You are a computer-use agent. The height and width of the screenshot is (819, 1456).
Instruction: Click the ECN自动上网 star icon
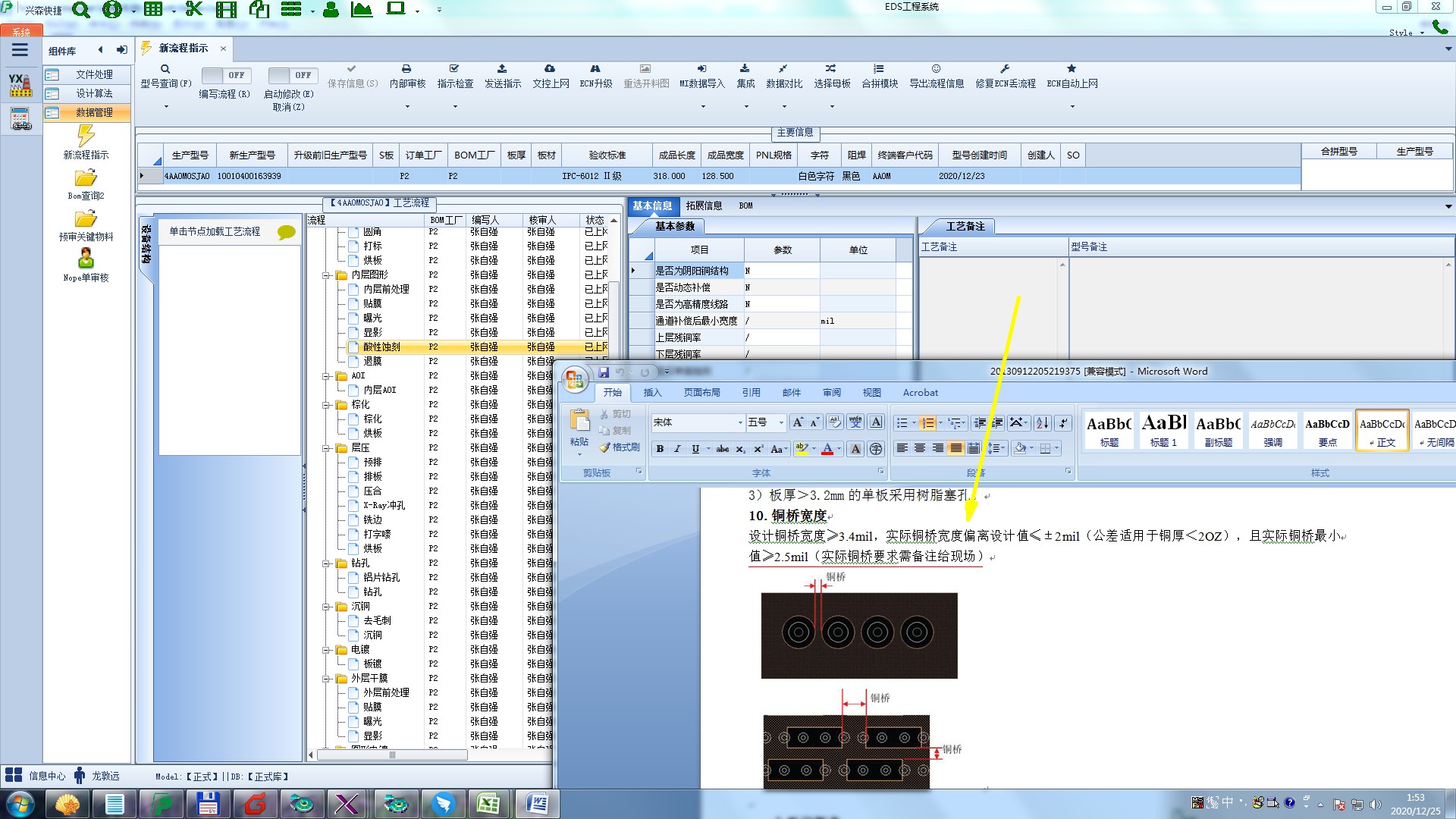(x=1072, y=69)
